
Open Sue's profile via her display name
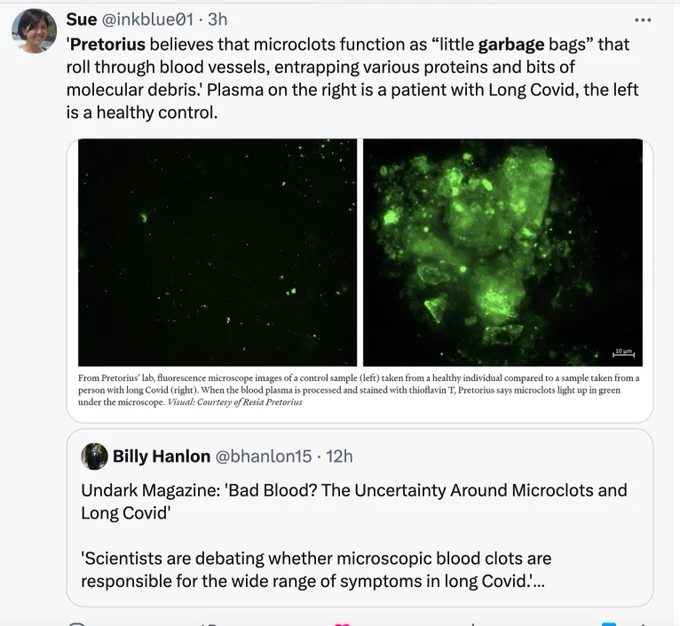tap(82, 20)
